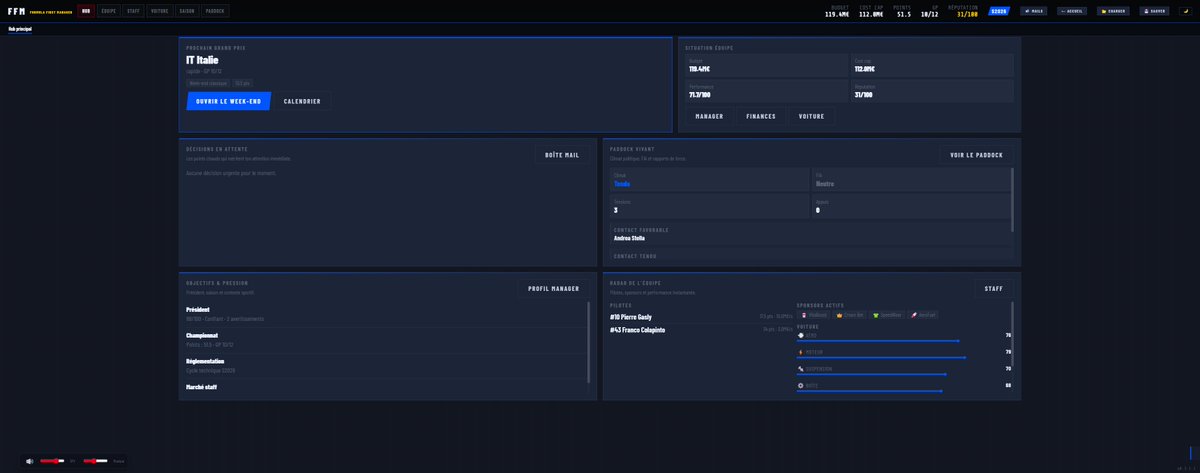Open the HUB tab in top navigation

(x=86, y=11)
